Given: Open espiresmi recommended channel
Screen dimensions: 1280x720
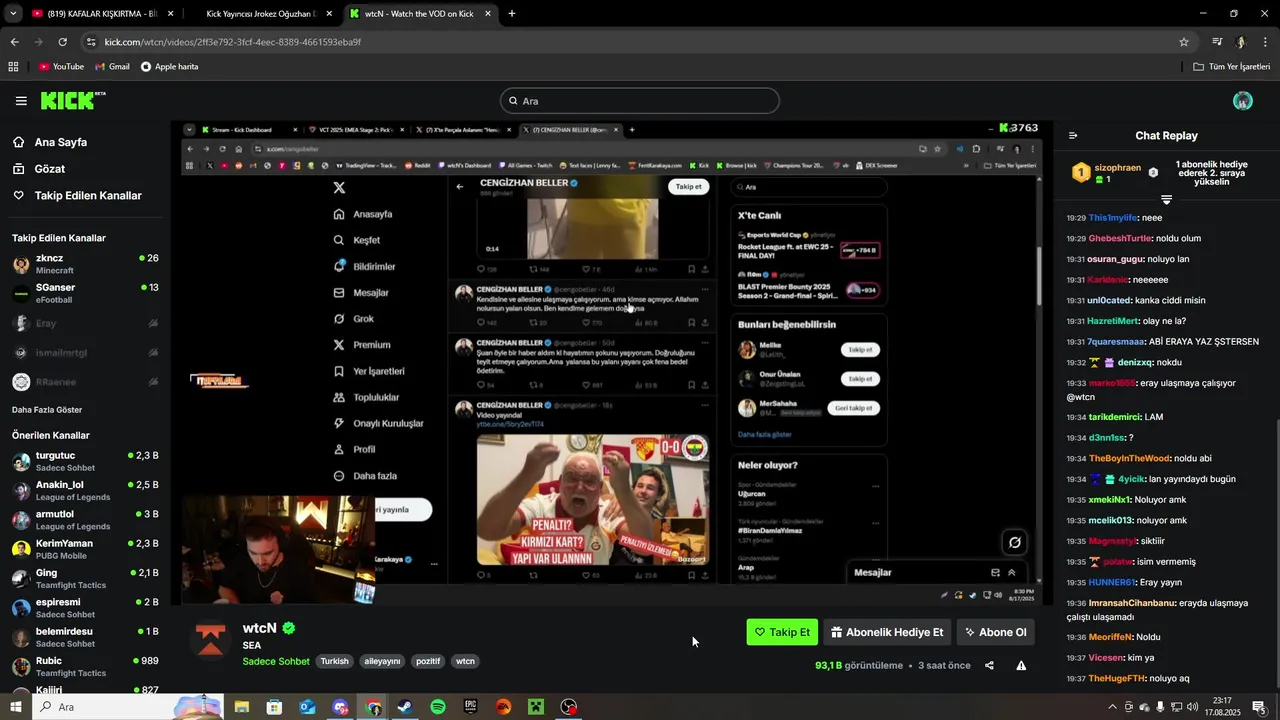Looking at the screenshot, I should pos(85,608).
